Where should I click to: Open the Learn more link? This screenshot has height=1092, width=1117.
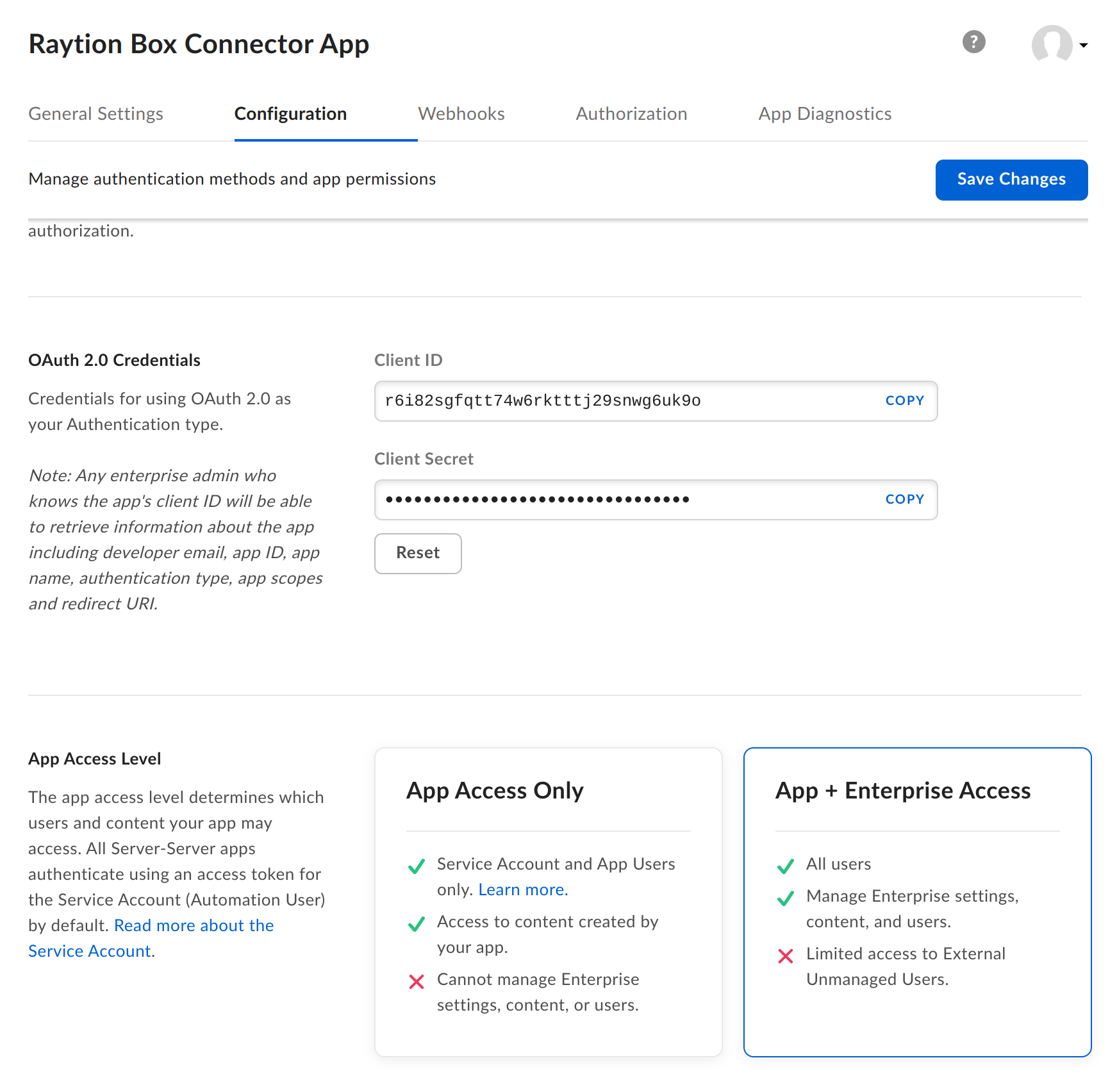point(523,890)
